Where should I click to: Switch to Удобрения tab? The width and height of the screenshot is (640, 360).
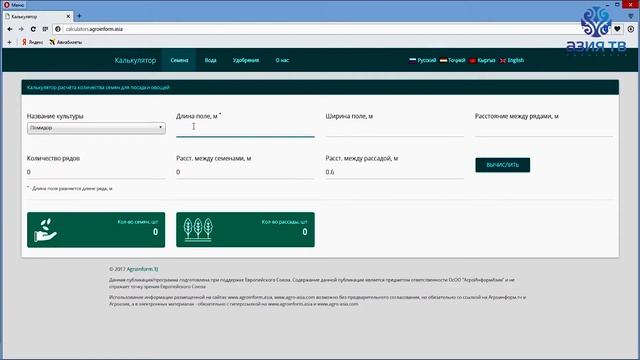click(x=246, y=60)
